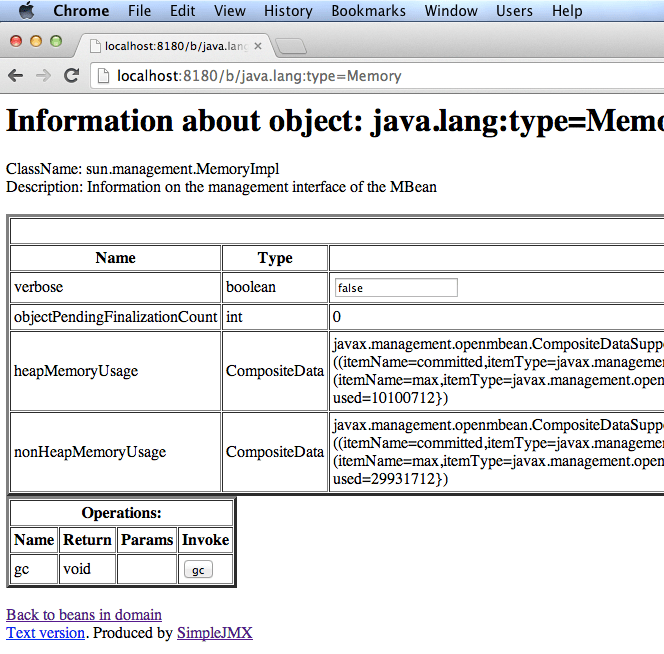Viewport: 664px width, 654px height.
Task: Click CompositeData type in heapMemoryUsage row
Action: click(275, 371)
